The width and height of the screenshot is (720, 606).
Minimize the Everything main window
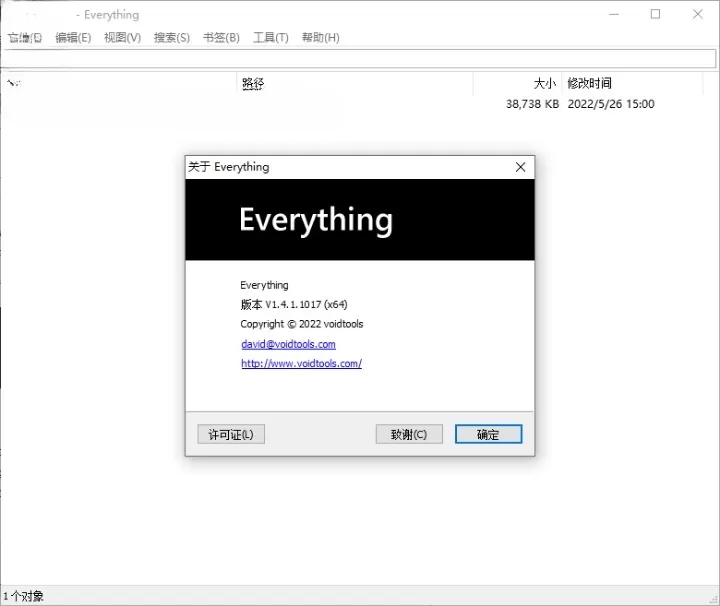point(614,14)
